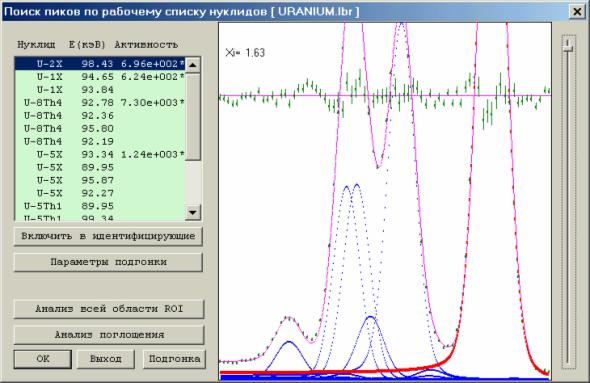
Task: Click the nuclide list scrollbar thumb
Action: tap(193, 117)
